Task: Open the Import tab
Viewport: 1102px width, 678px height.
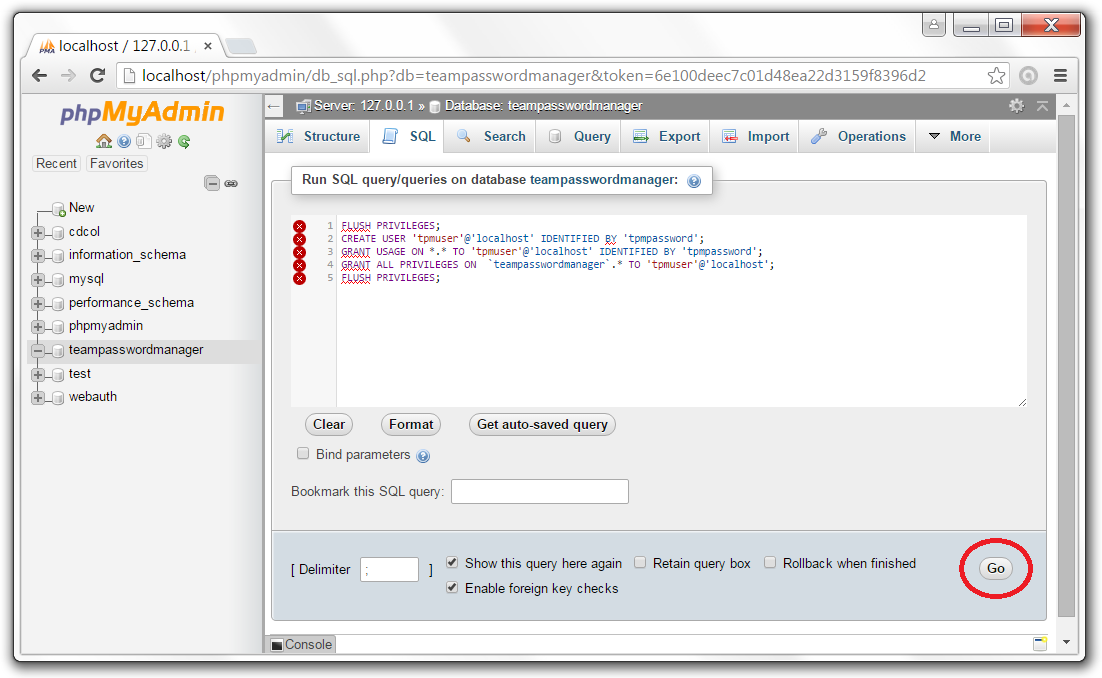Action: 756,136
